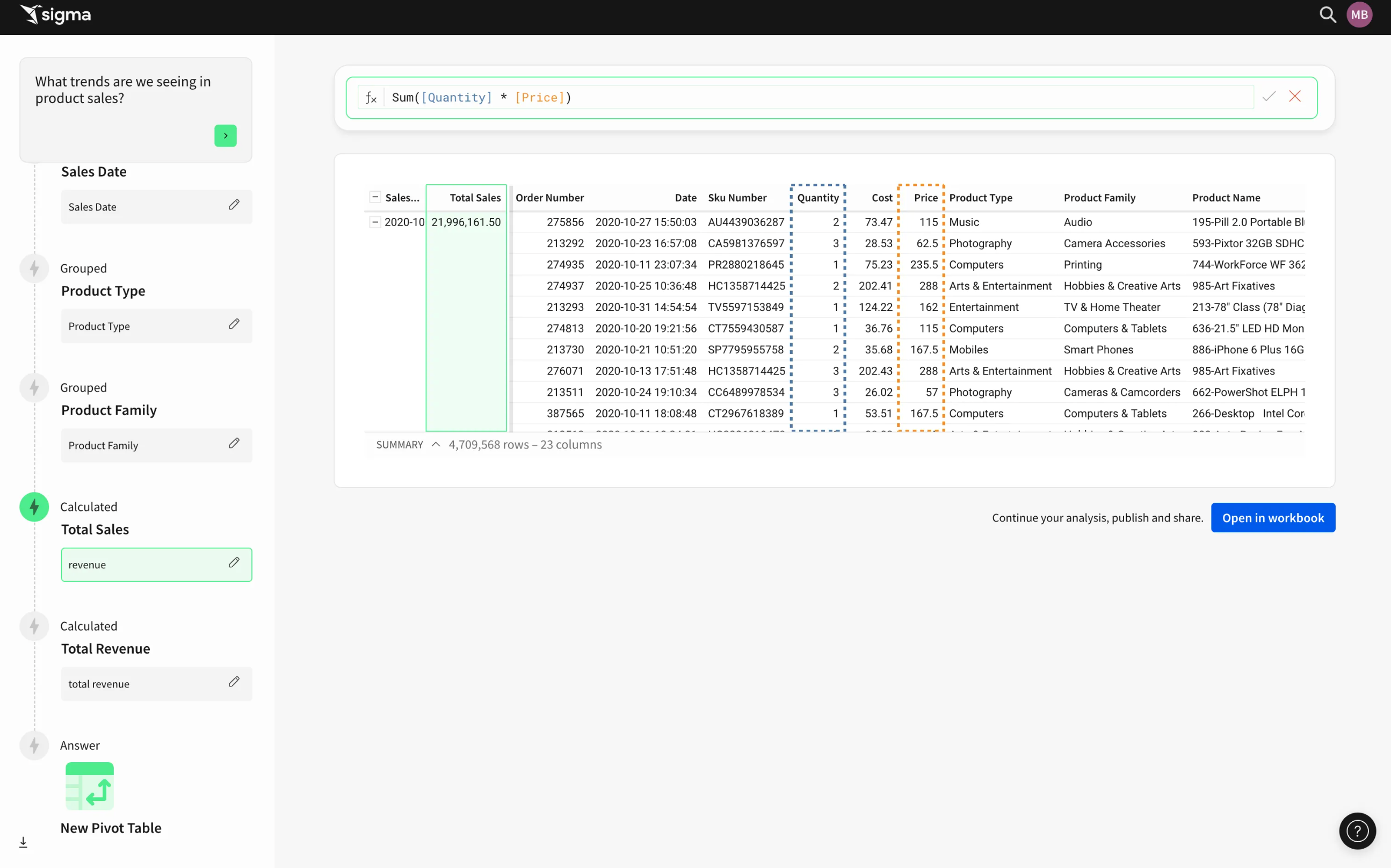Cancel the formula with the red X
The width and height of the screenshot is (1391, 868).
1294,97
